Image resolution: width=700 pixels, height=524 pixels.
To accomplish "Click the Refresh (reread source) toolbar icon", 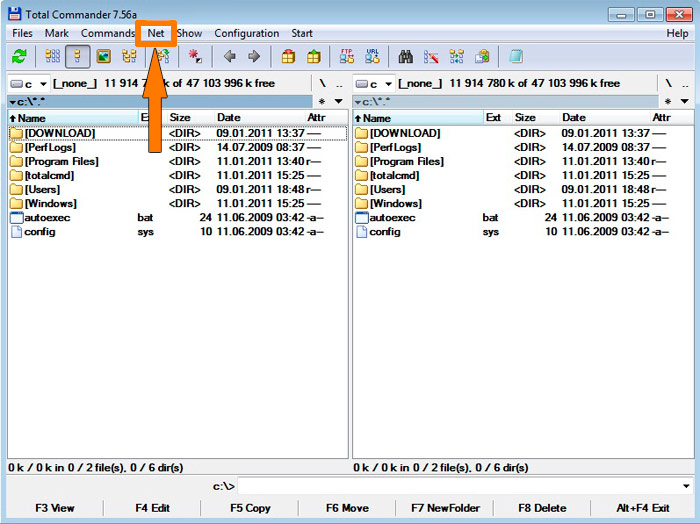I will pos(19,57).
